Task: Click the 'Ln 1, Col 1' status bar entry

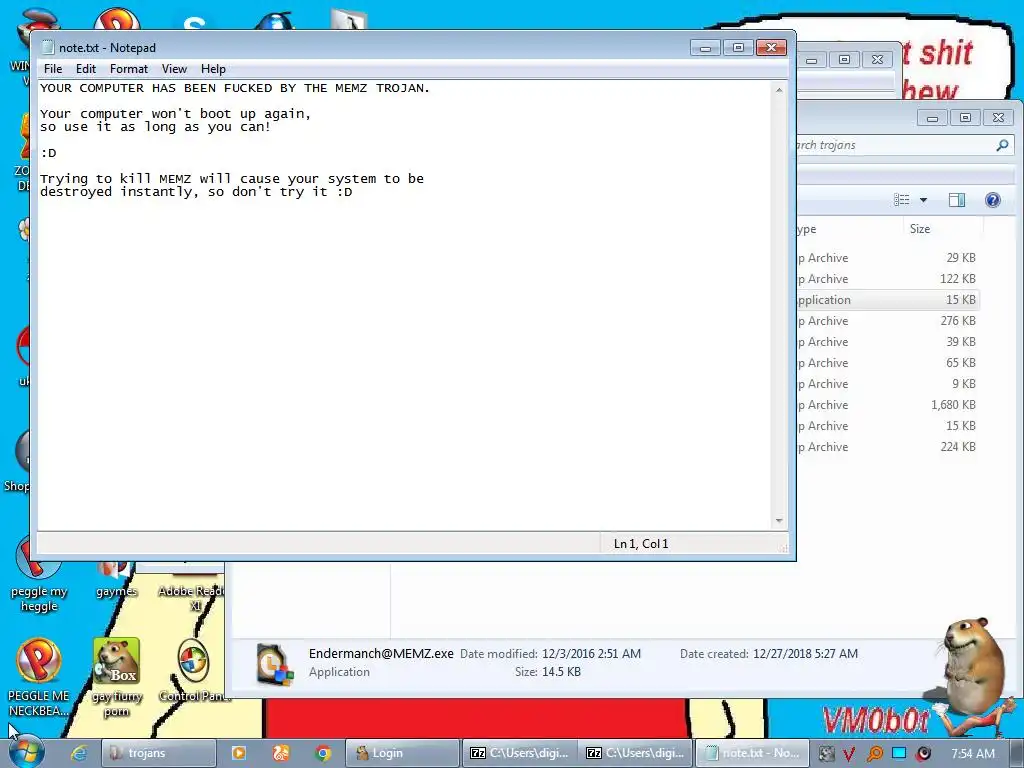Action: 641,543
